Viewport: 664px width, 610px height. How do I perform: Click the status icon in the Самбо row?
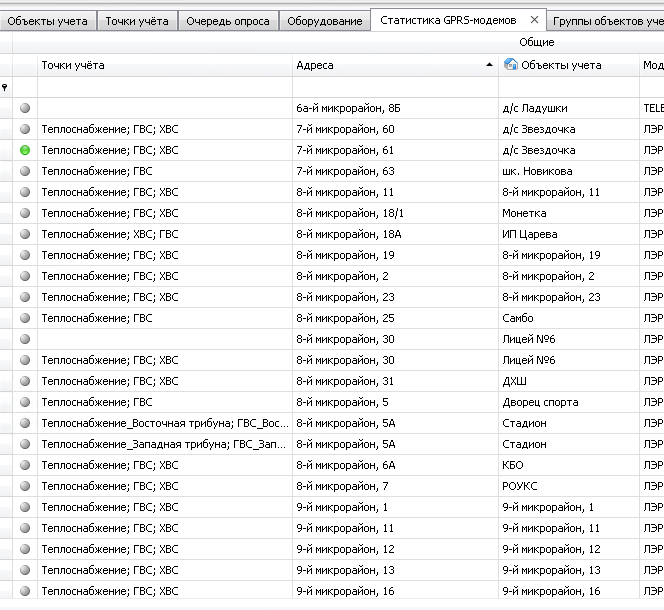tap(25, 318)
